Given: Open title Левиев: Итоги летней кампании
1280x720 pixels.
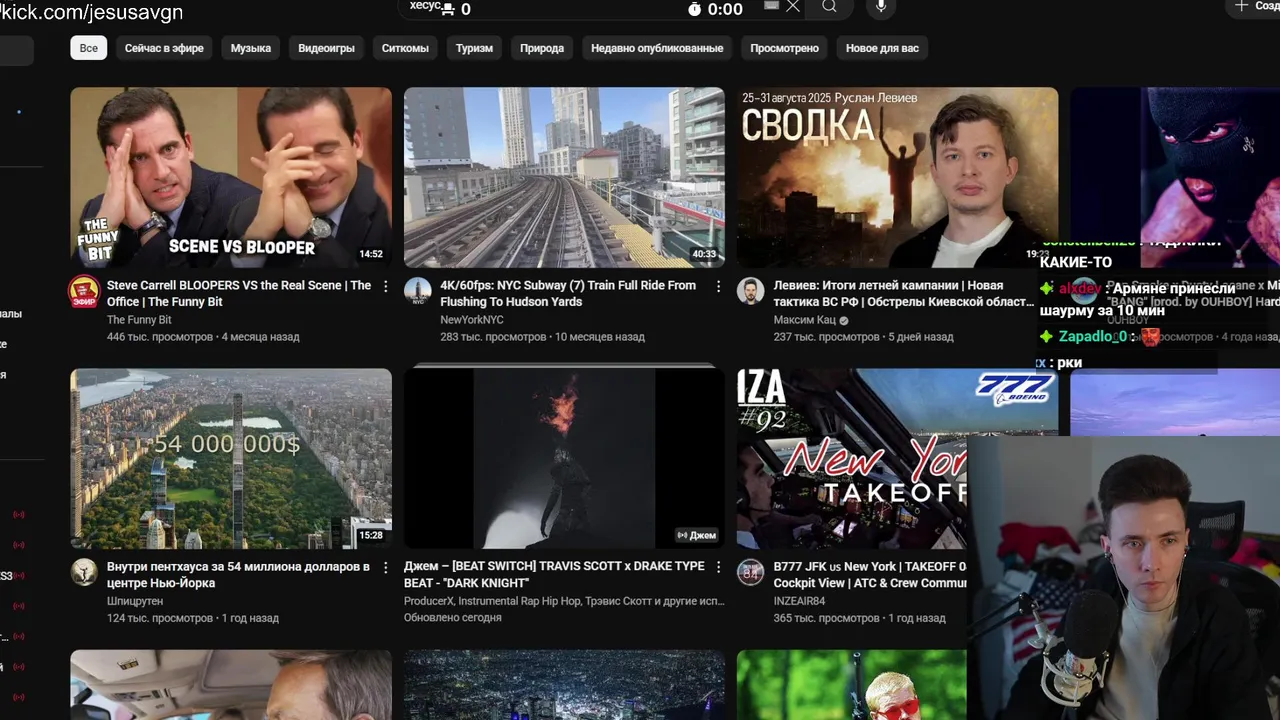Looking at the screenshot, I should coord(904,293).
